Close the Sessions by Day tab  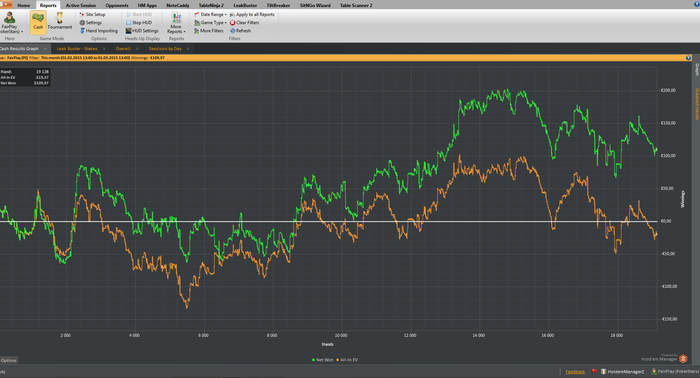188,49
